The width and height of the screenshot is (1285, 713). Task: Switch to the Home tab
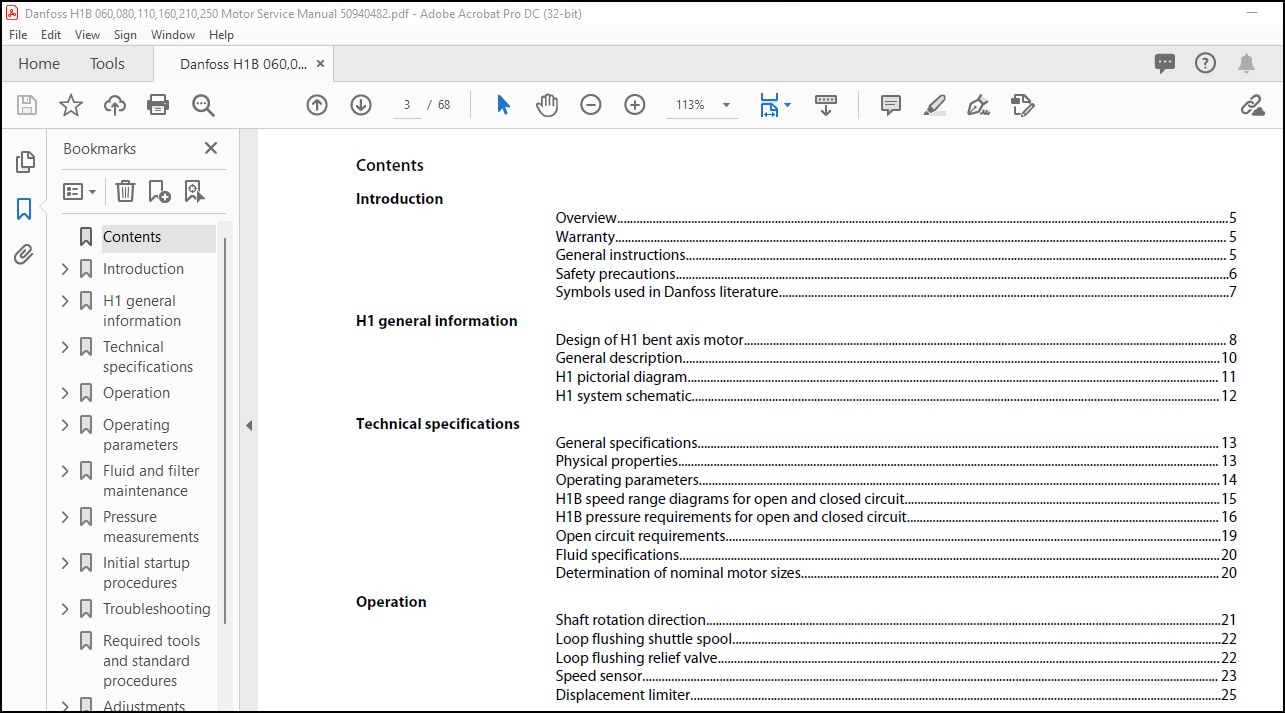coord(39,64)
